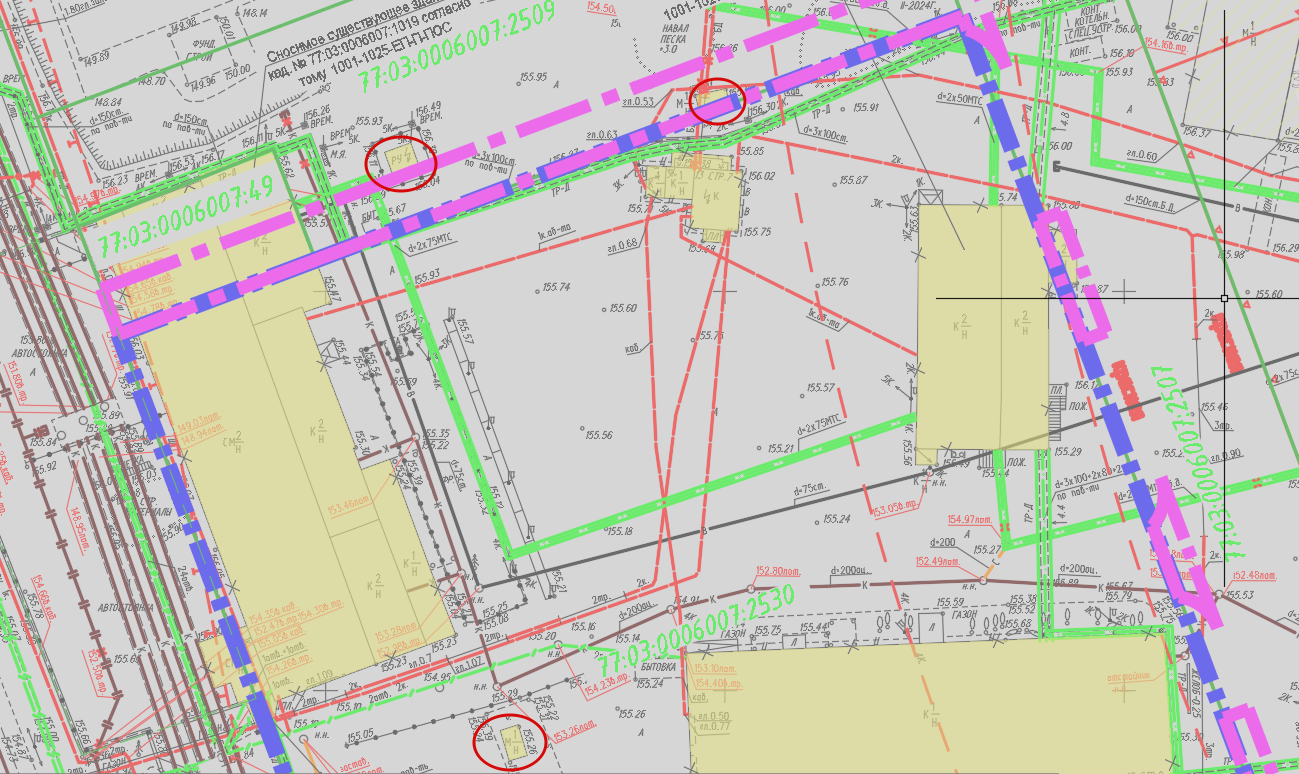Screen dimensions: 1299x774
Task: Click pipe diameter label d=75ст.
Action: click(811, 491)
